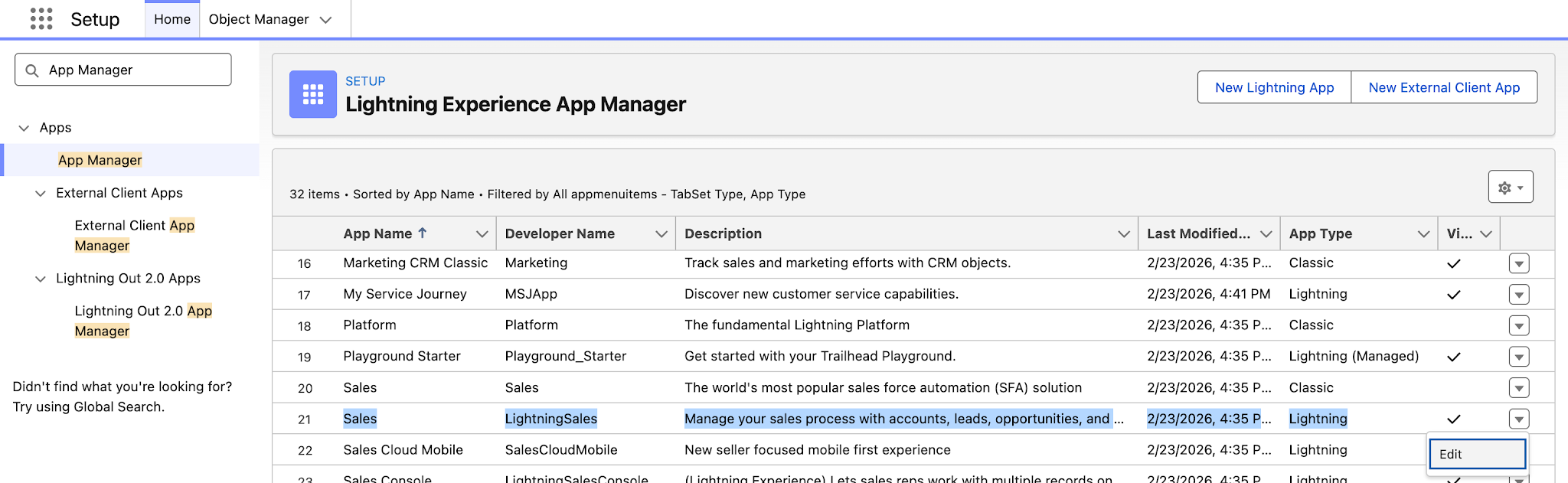The height and width of the screenshot is (483, 1568).
Task: Open Object Manager tab dropdown chevron
Action: pos(326,20)
